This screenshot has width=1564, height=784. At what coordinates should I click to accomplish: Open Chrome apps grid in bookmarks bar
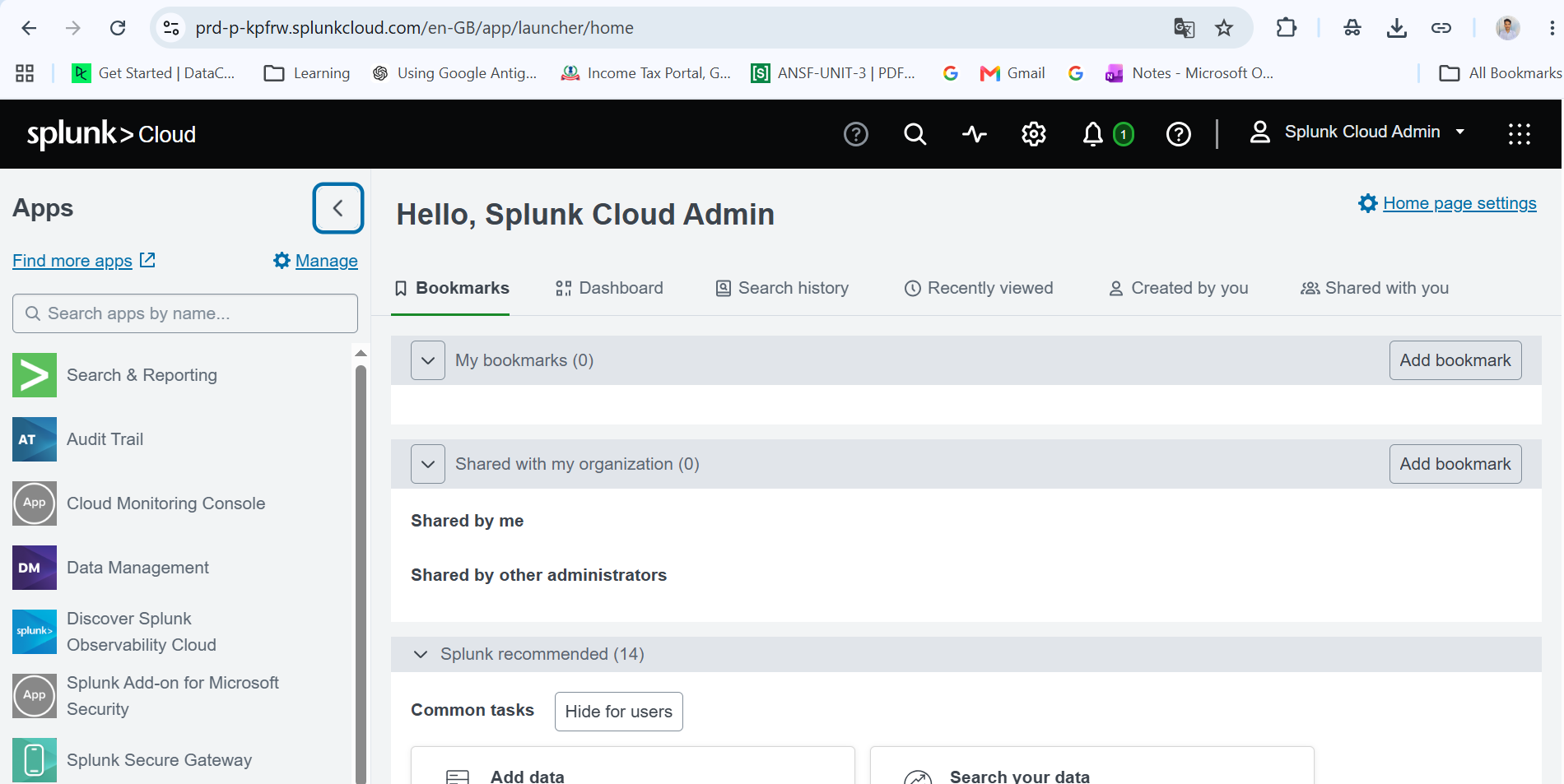point(25,73)
